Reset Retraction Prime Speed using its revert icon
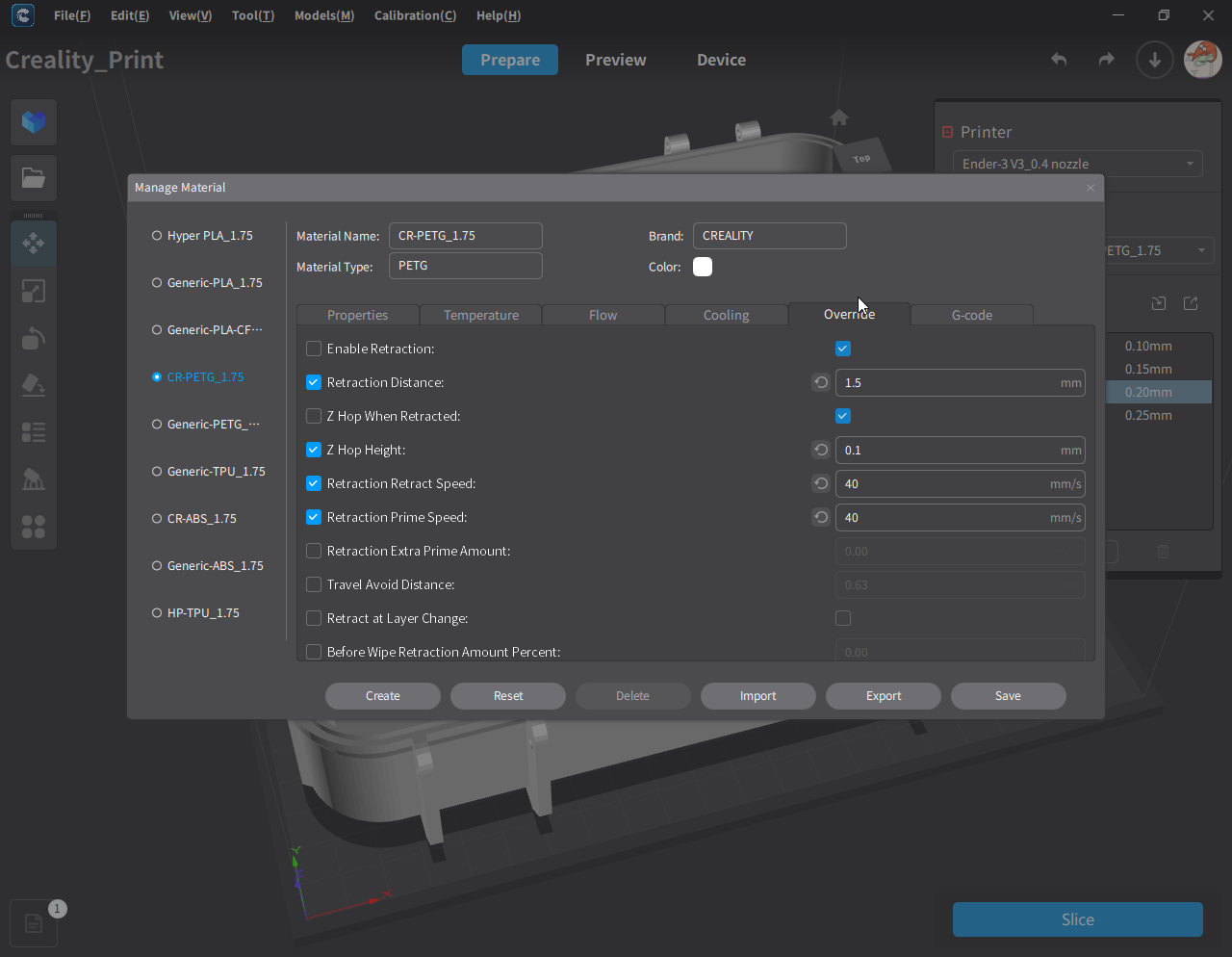 click(821, 517)
